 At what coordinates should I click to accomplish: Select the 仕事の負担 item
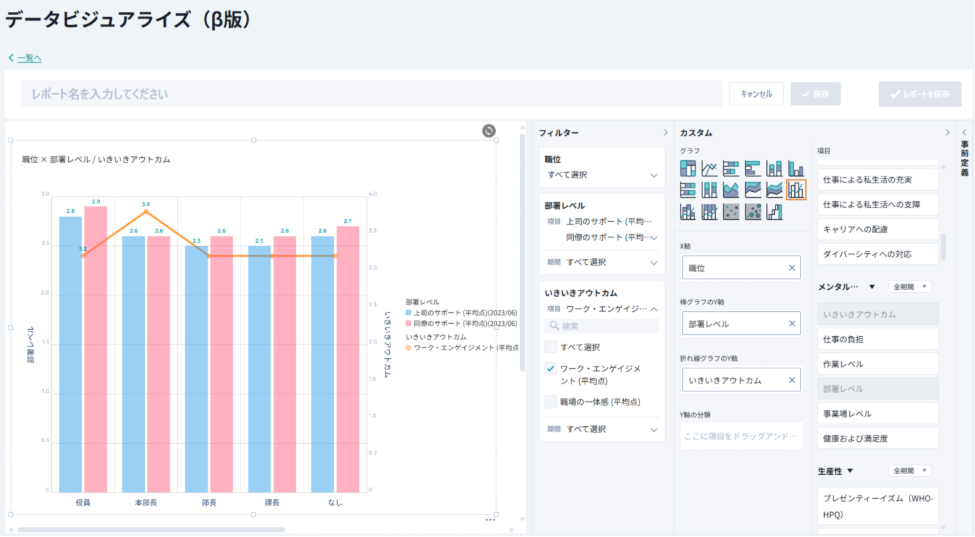(877, 339)
